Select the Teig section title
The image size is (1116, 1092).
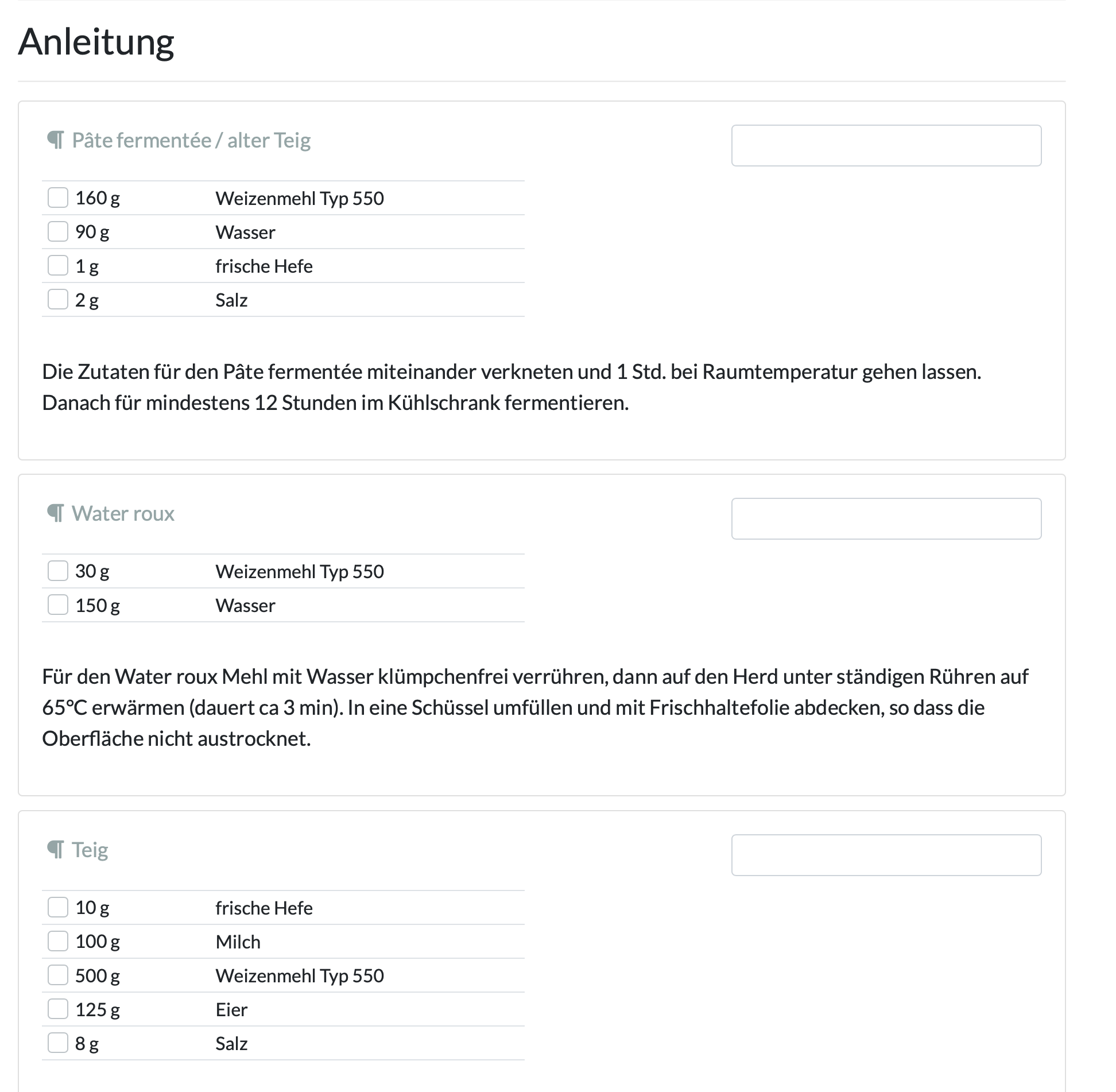[90, 849]
